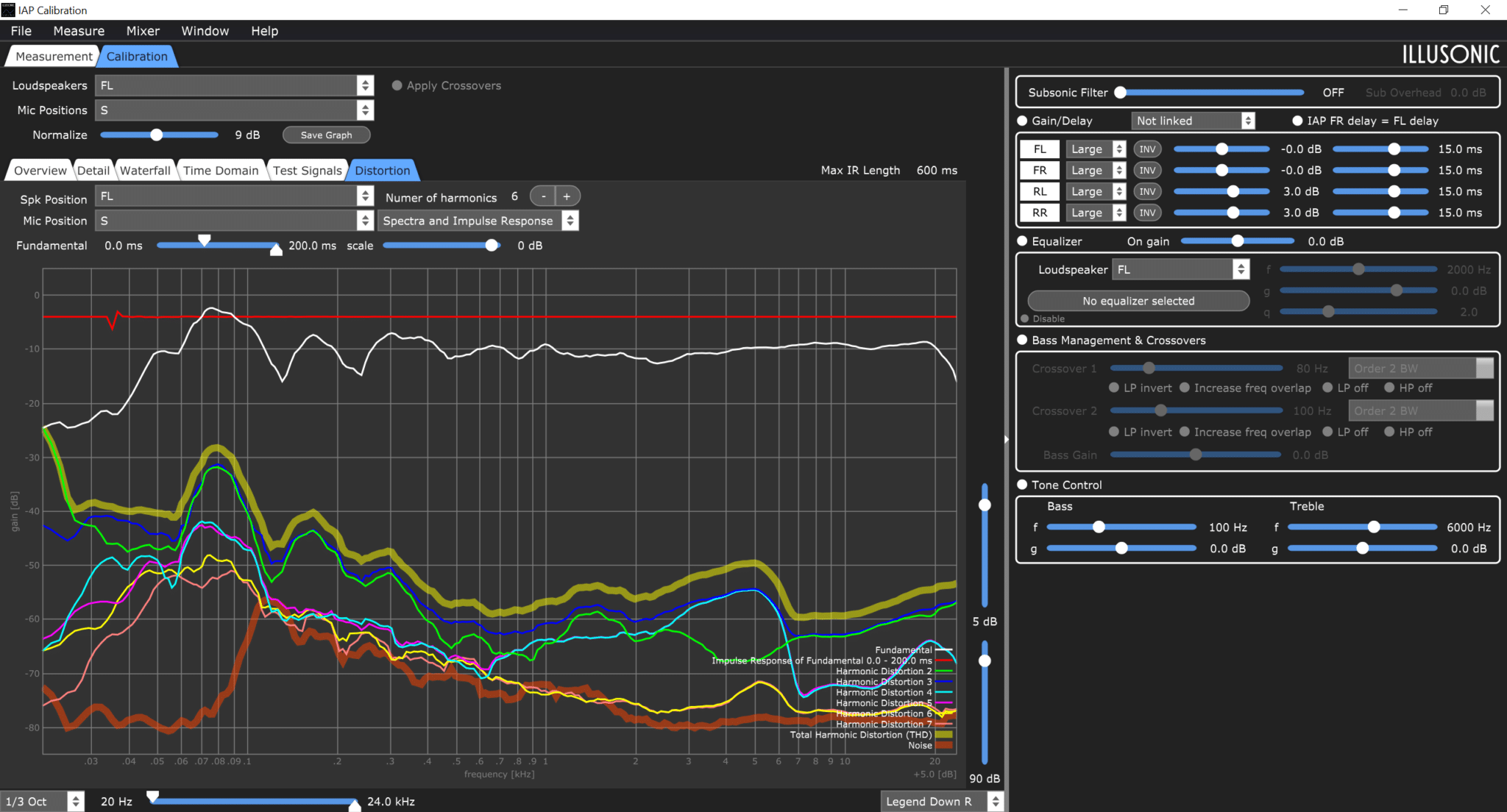The height and width of the screenshot is (812, 1507).
Task: Switch to the Measurement tab
Action: (53, 57)
